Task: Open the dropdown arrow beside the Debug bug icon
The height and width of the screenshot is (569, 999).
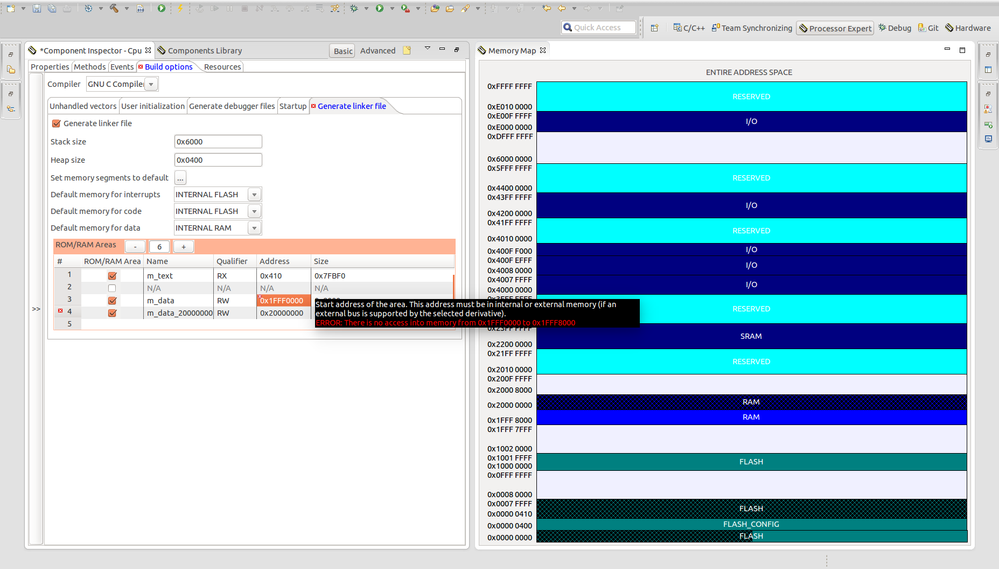Action: 366,8
